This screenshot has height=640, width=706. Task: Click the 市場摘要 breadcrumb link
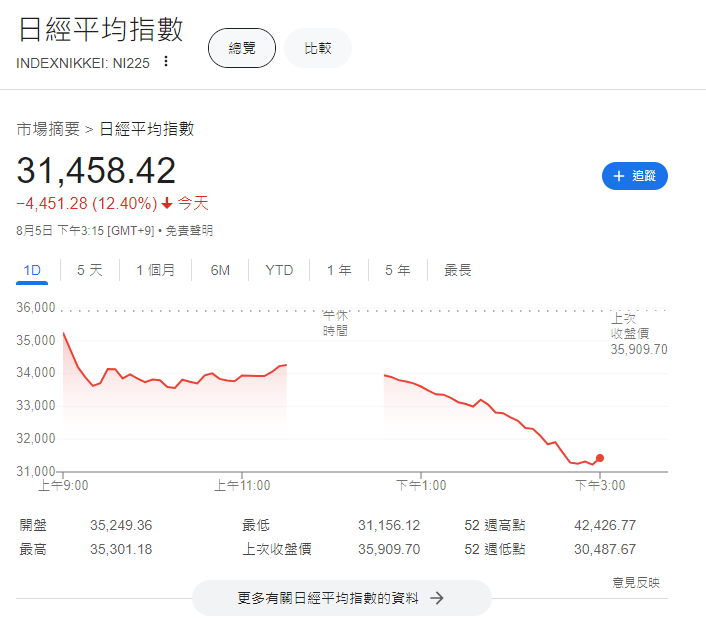[48, 129]
